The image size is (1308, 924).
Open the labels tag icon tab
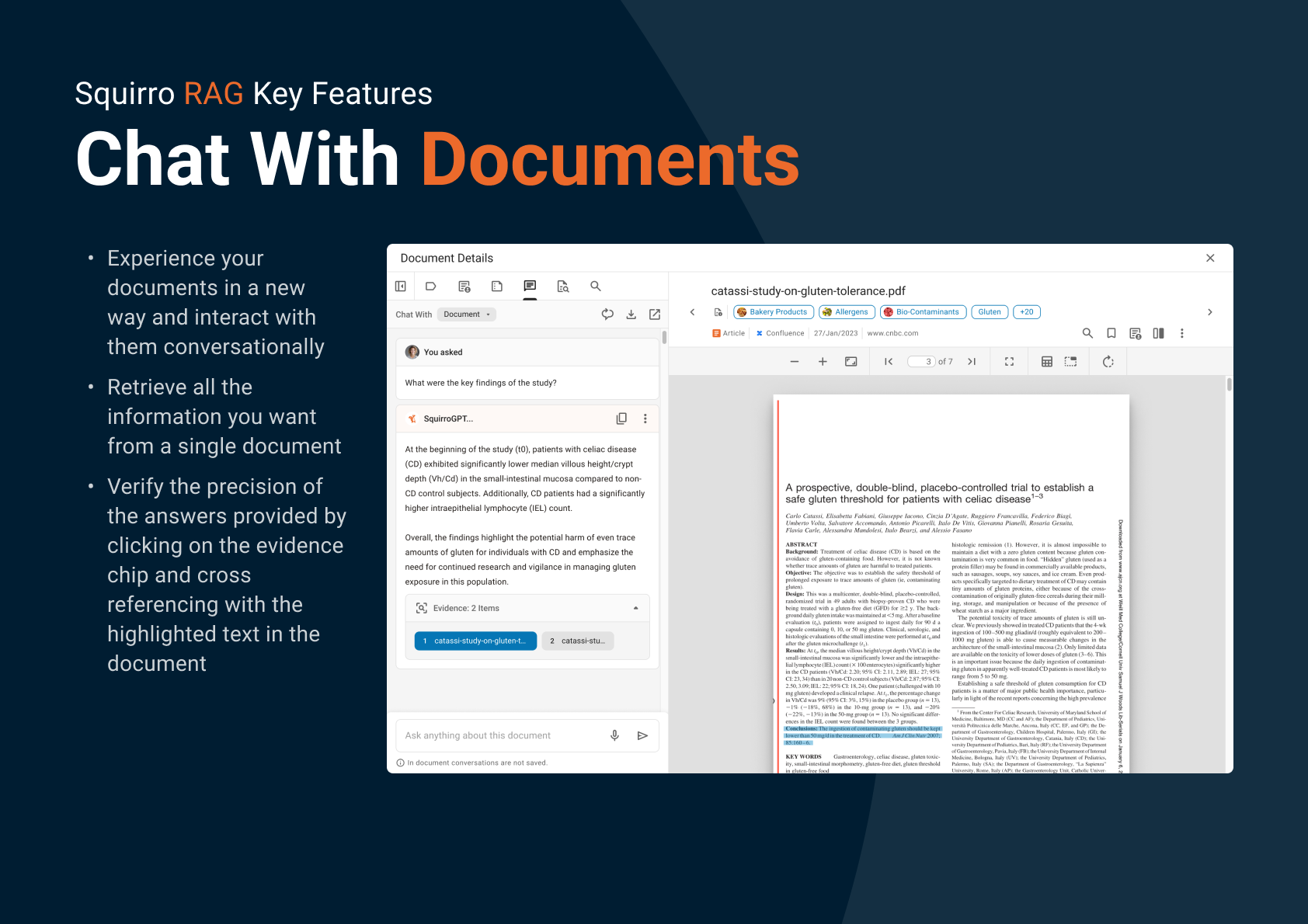(x=431, y=287)
